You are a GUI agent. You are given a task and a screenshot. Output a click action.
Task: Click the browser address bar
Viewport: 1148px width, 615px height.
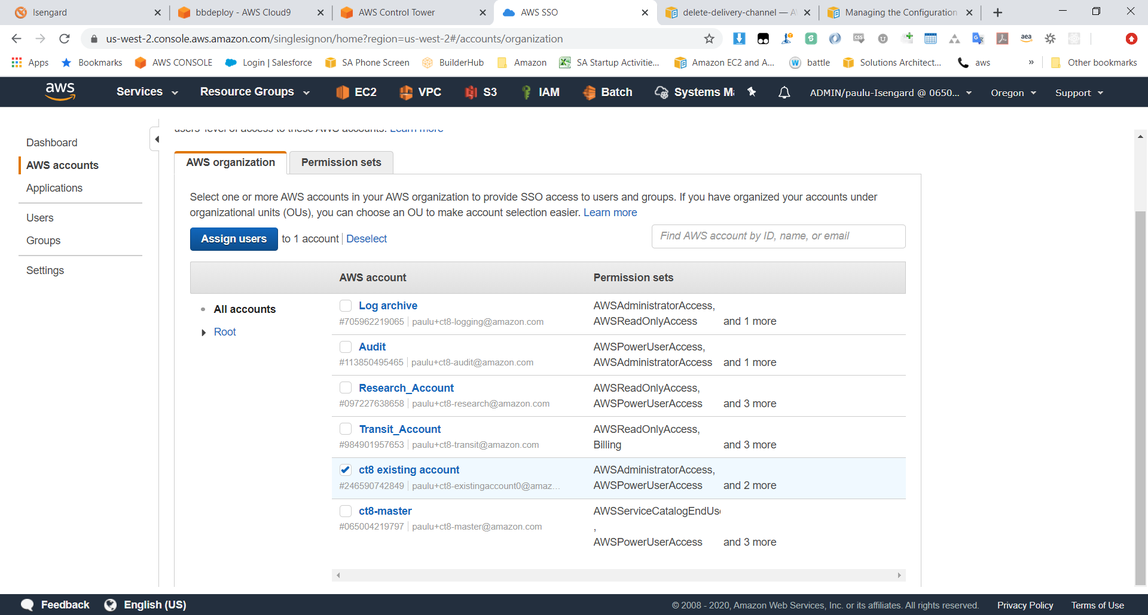point(401,39)
